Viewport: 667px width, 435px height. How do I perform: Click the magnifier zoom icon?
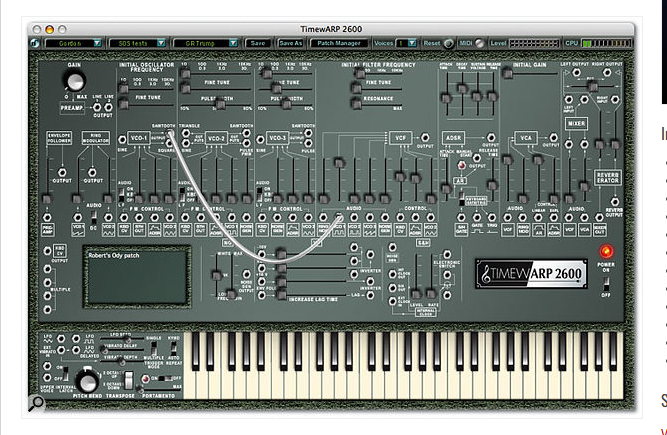[x=36, y=402]
